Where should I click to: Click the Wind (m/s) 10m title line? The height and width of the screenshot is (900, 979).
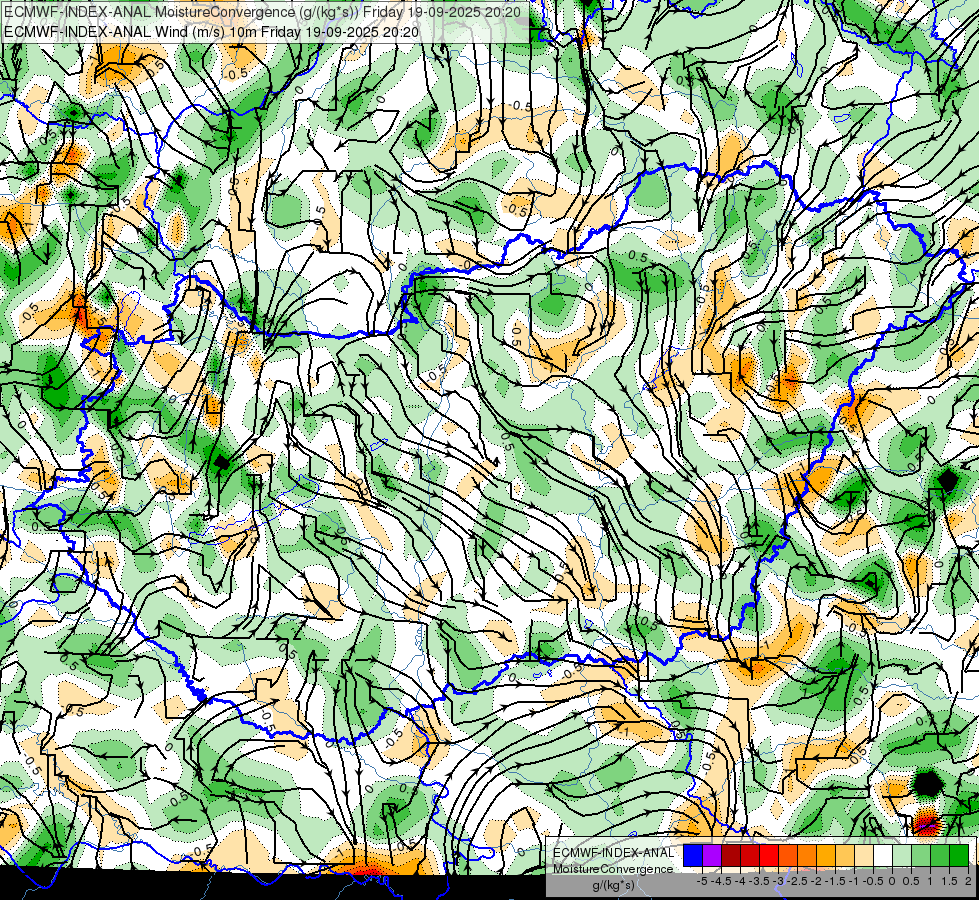(211, 32)
